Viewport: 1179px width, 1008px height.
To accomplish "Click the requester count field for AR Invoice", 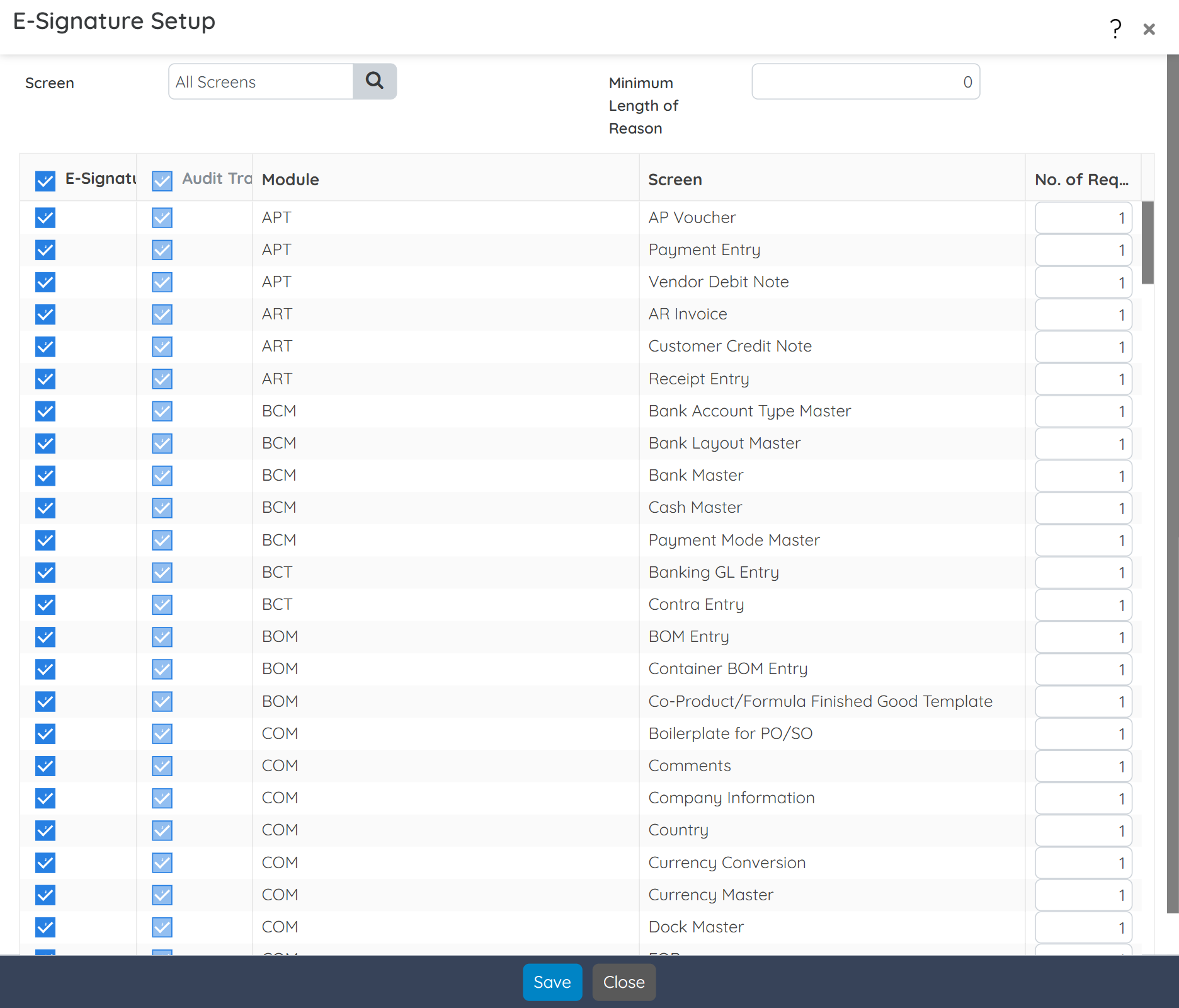I will 1083,314.
